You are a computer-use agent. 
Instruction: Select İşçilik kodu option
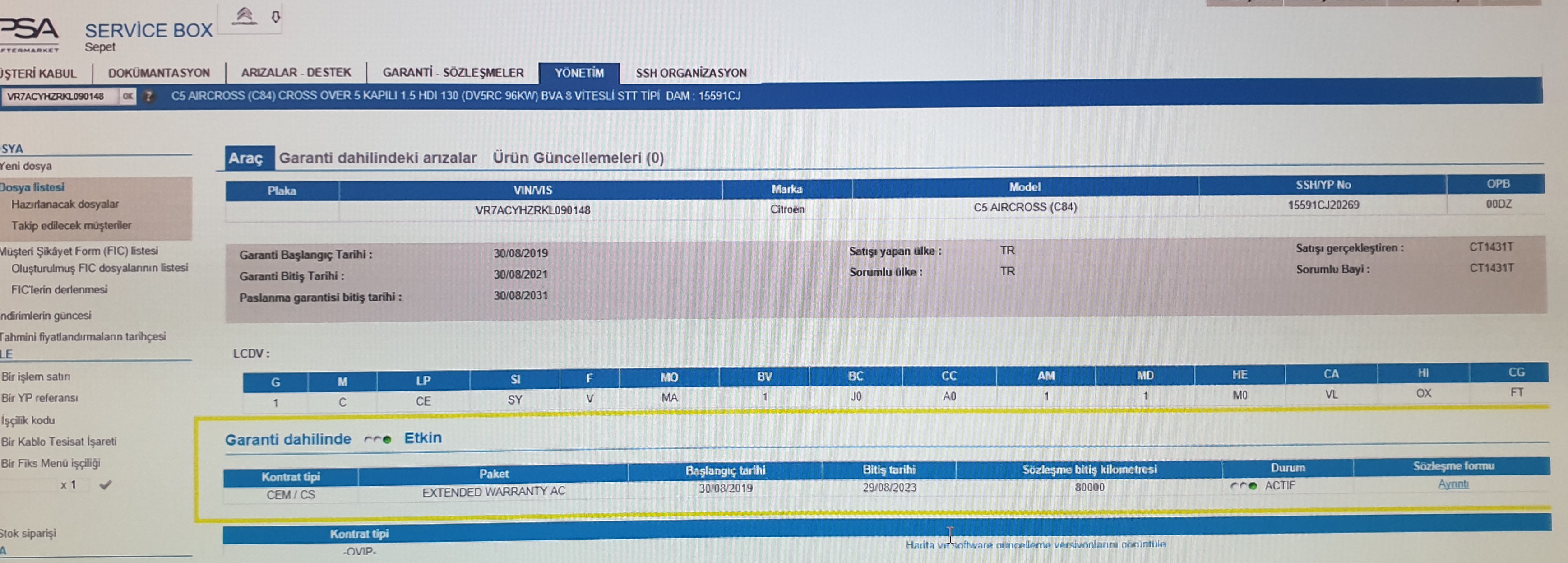[x=28, y=420]
